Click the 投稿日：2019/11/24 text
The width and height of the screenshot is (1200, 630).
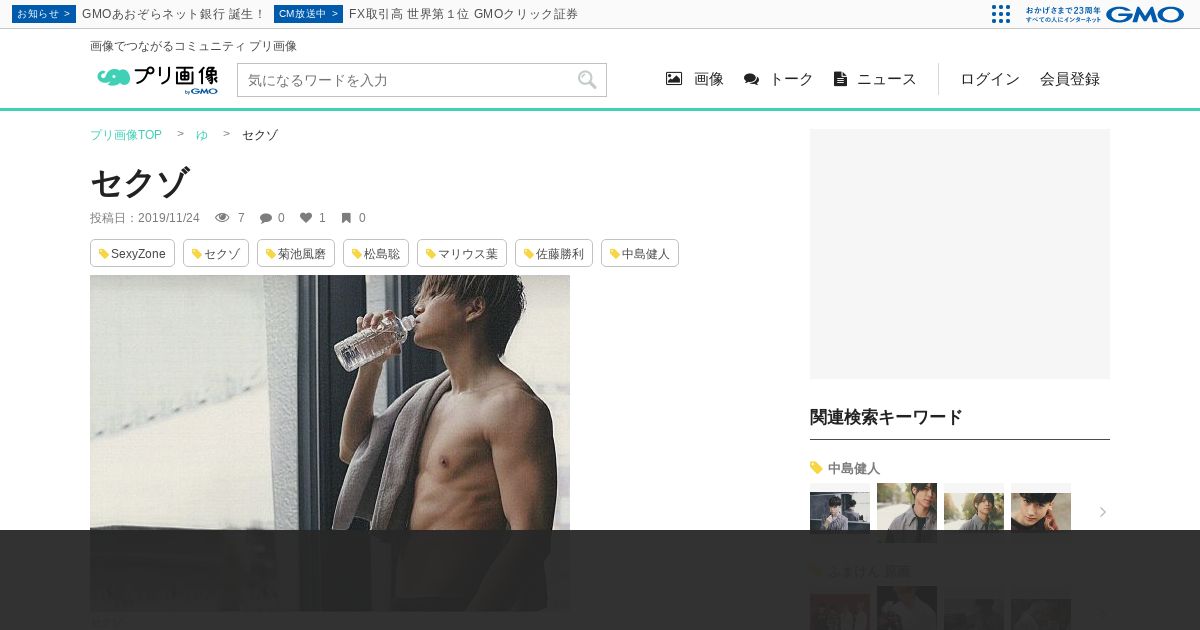tap(145, 218)
